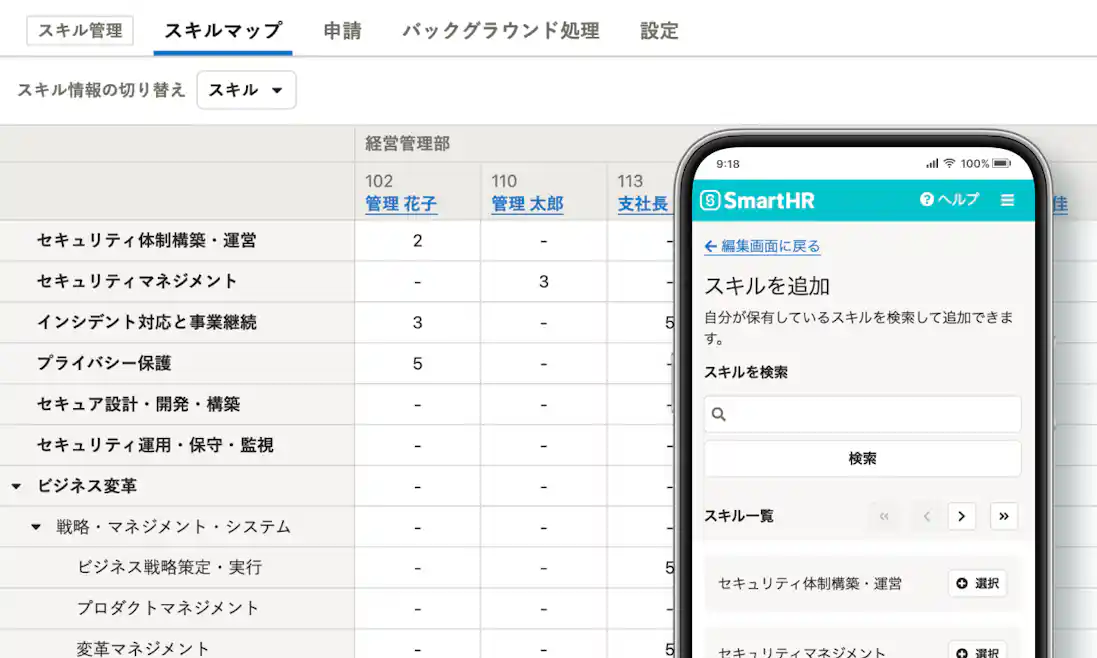Click the skill search input field
This screenshot has width=1097, height=658.
click(x=862, y=414)
